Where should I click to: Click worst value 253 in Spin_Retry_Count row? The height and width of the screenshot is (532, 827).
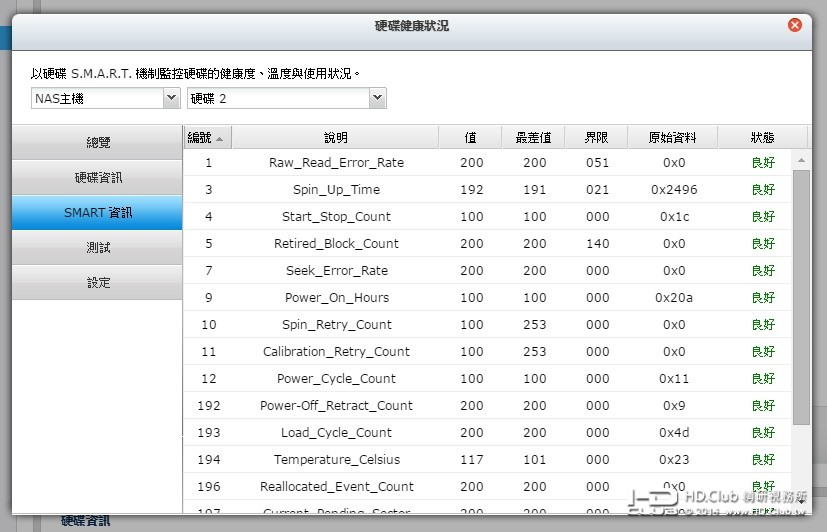(x=535, y=324)
